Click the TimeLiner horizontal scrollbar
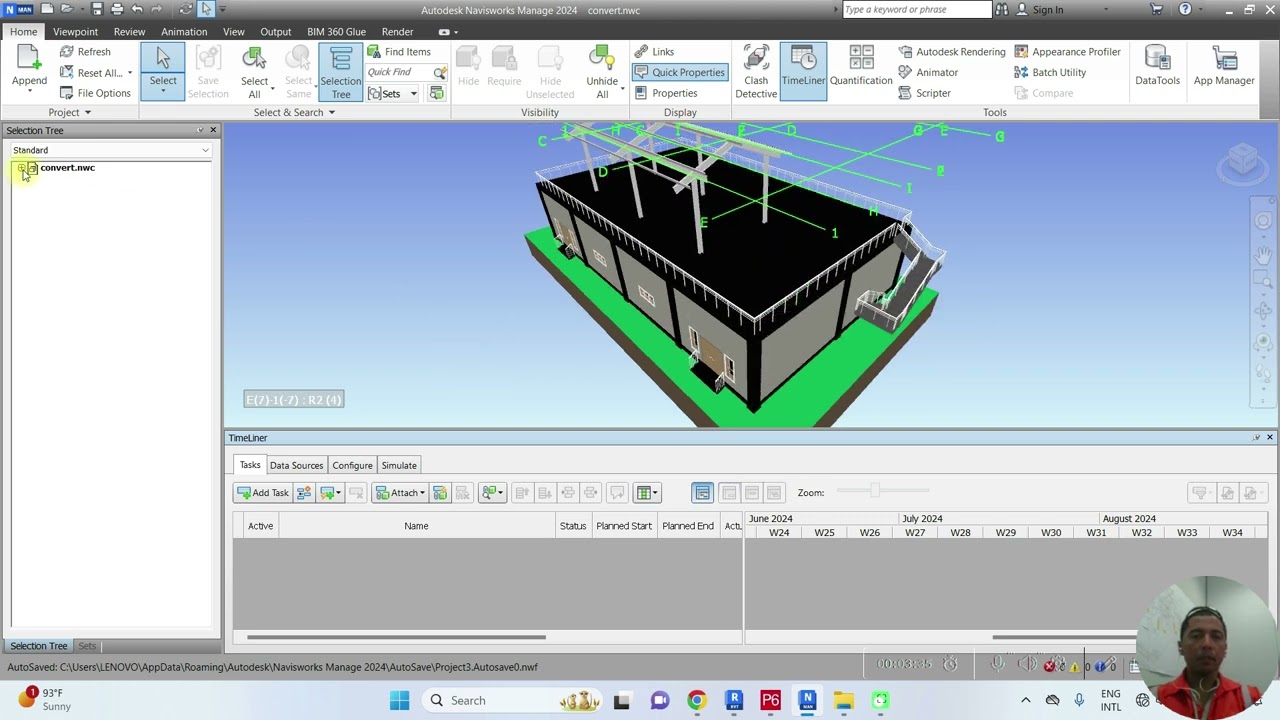 click(x=396, y=637)
